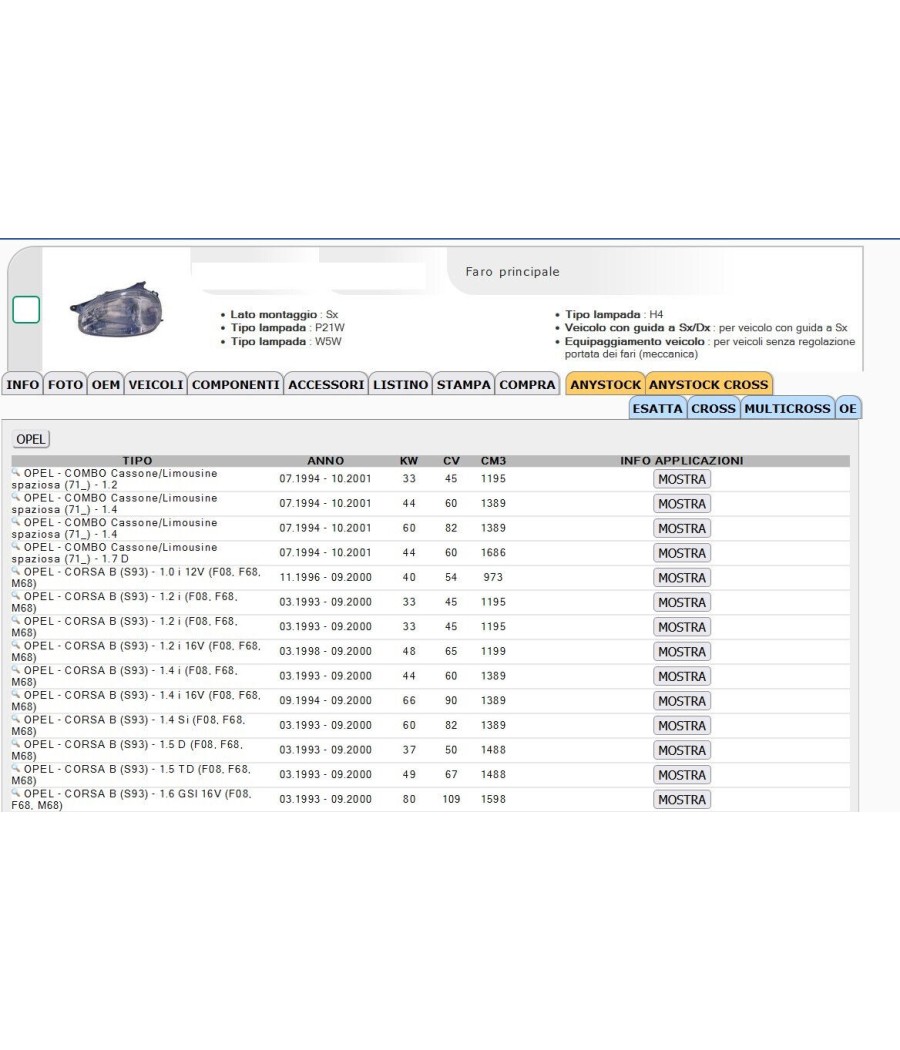Switch to the INFO tab
The image size is (900, 1050).
(23, 384)
